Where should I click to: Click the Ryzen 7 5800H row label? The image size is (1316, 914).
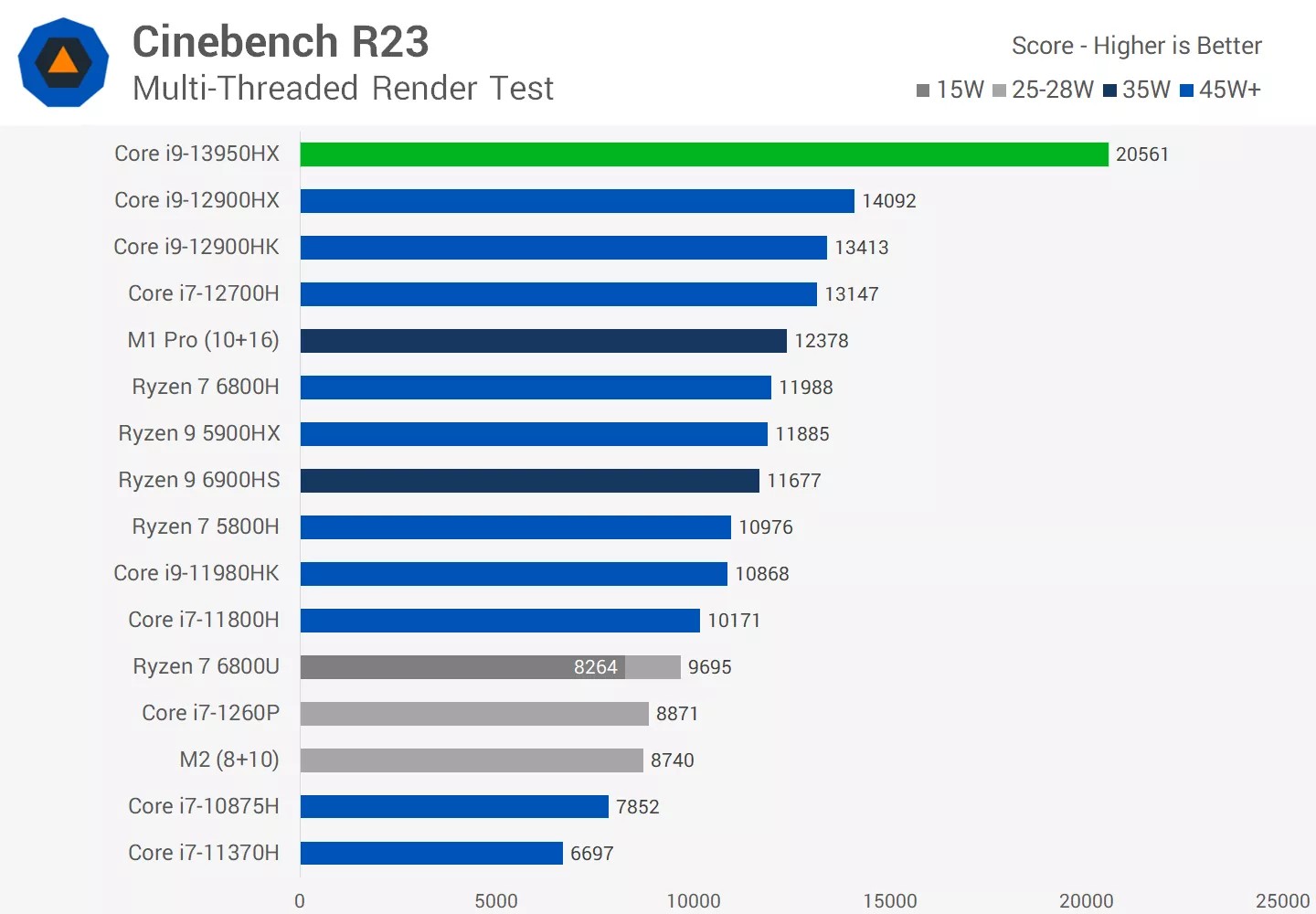206,526
